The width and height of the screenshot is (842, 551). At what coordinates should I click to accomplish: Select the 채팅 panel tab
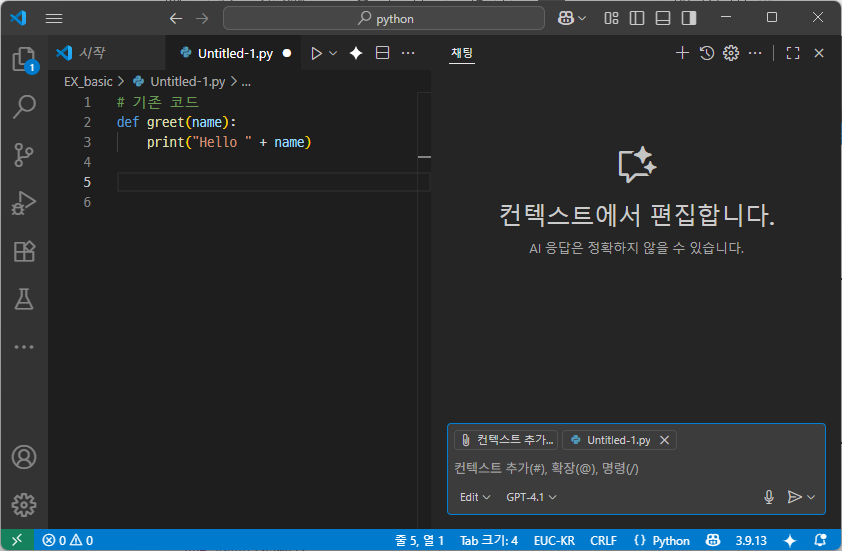[462, 53]
